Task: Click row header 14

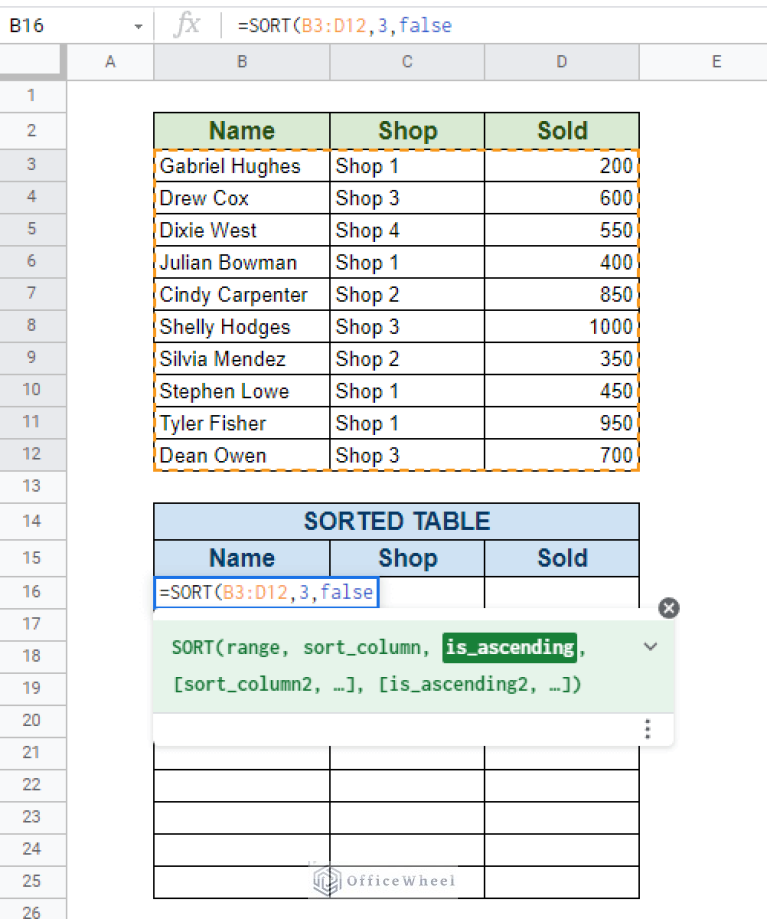Action: tap(33, 521)
